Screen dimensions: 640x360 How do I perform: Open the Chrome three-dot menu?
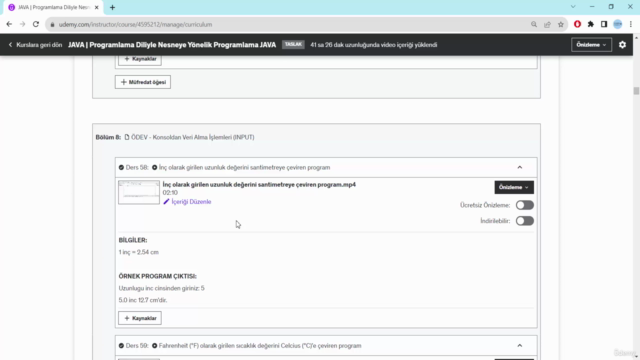(x=631, y=24)
